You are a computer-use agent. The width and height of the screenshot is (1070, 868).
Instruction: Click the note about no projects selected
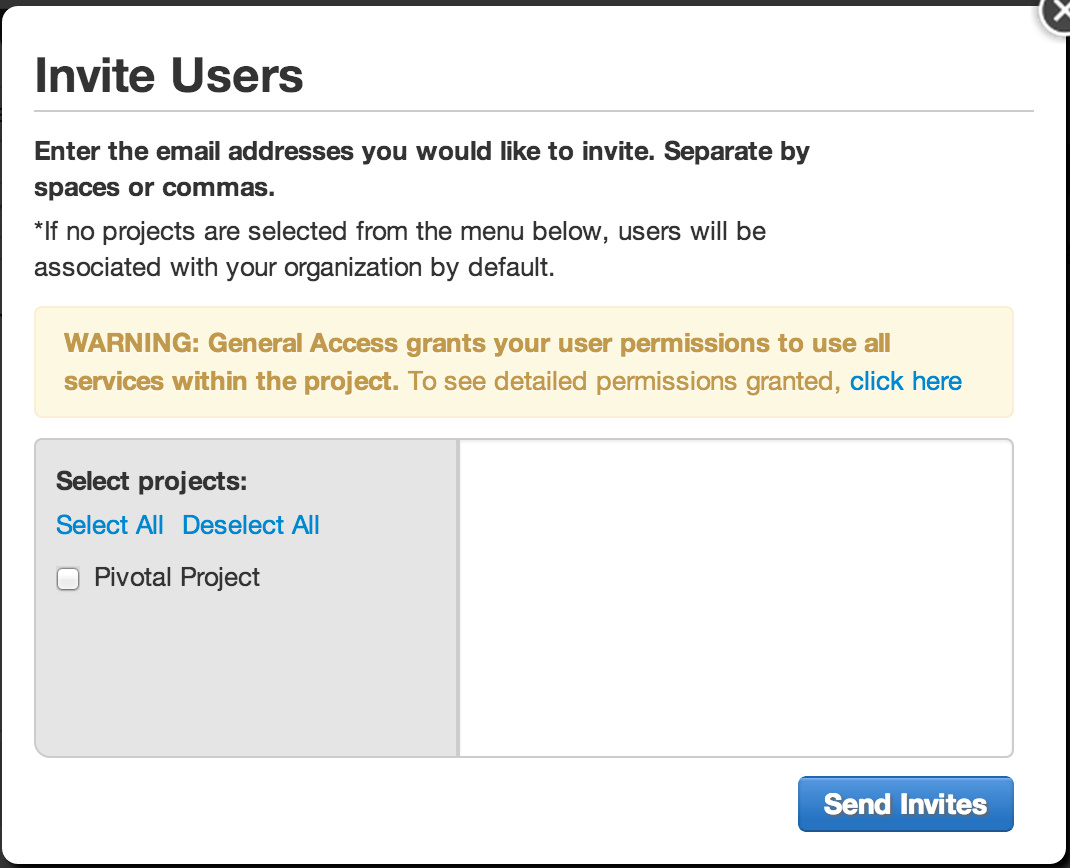pos(400,249)
